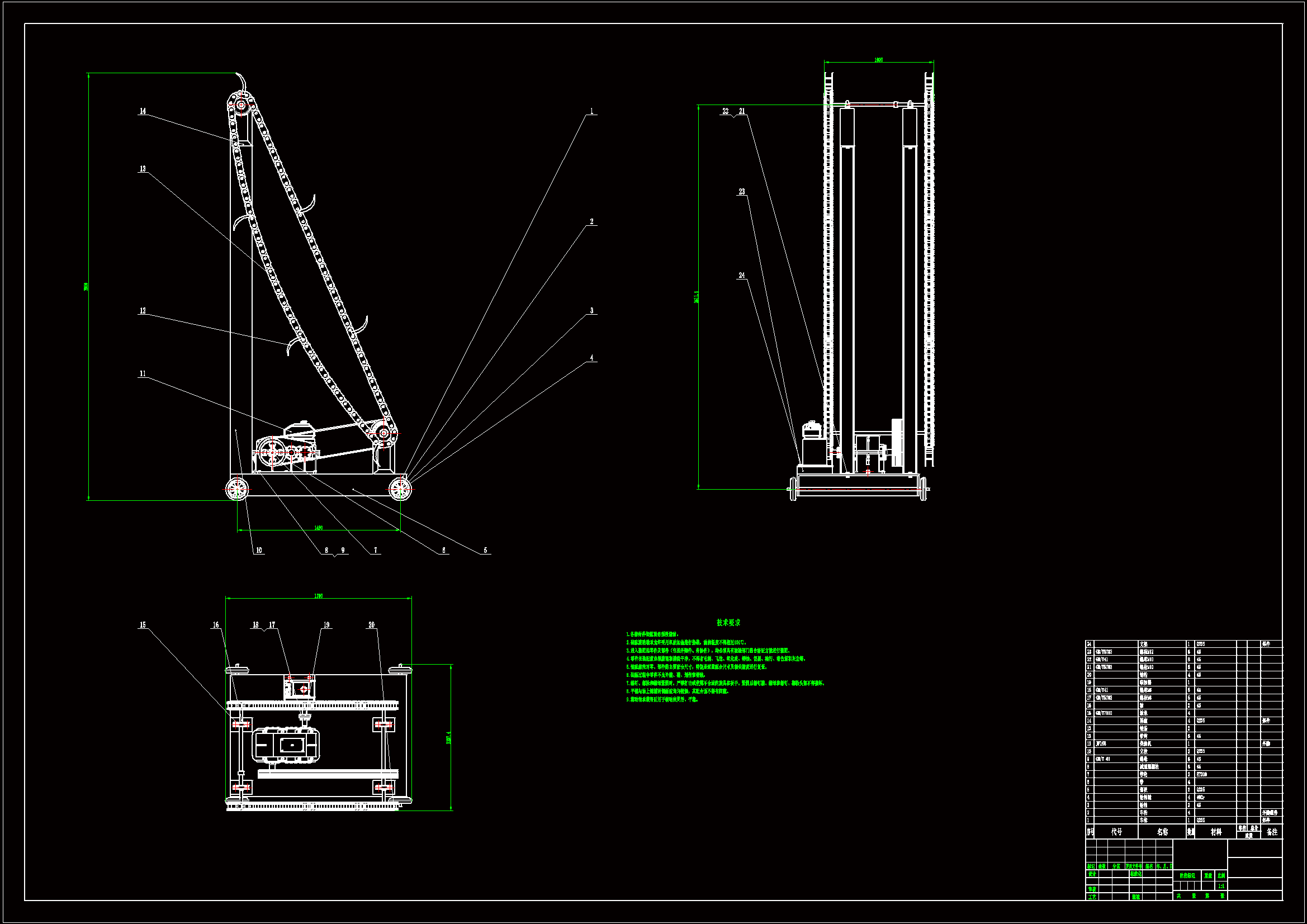
Task: Select the top sprocket in elevation view
Action: coord(241,105)
